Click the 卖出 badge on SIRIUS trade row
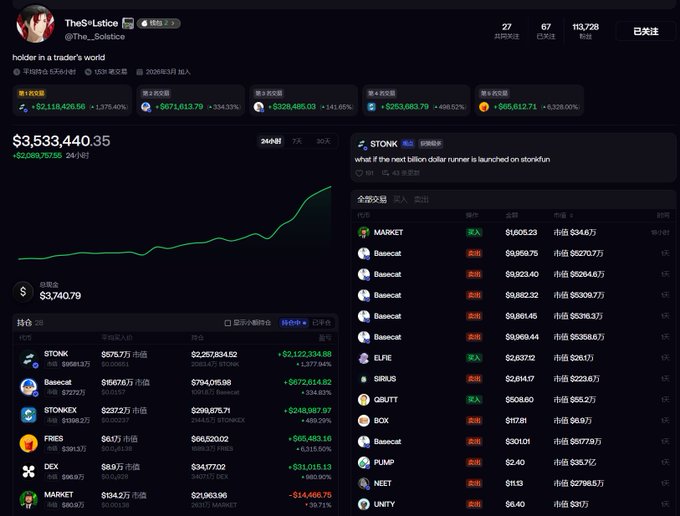 tap(474, 379)
